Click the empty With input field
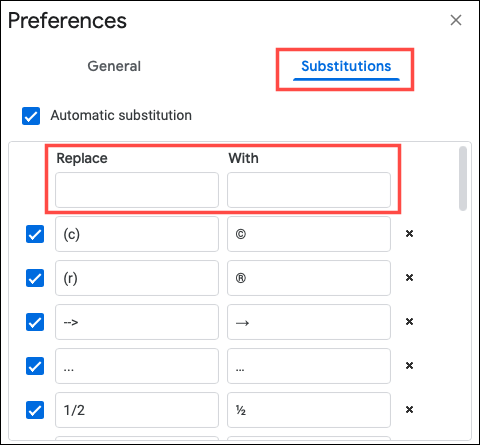The width and height of the screenshot is (480, 445). coord(309,190)
